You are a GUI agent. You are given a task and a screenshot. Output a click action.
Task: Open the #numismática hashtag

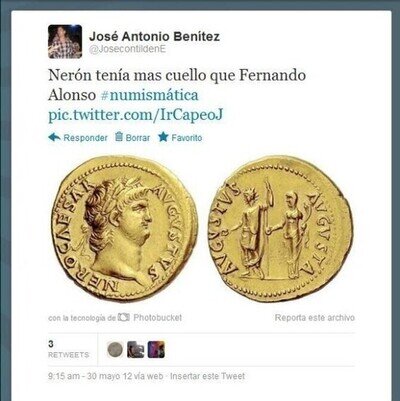coord(149,95)
